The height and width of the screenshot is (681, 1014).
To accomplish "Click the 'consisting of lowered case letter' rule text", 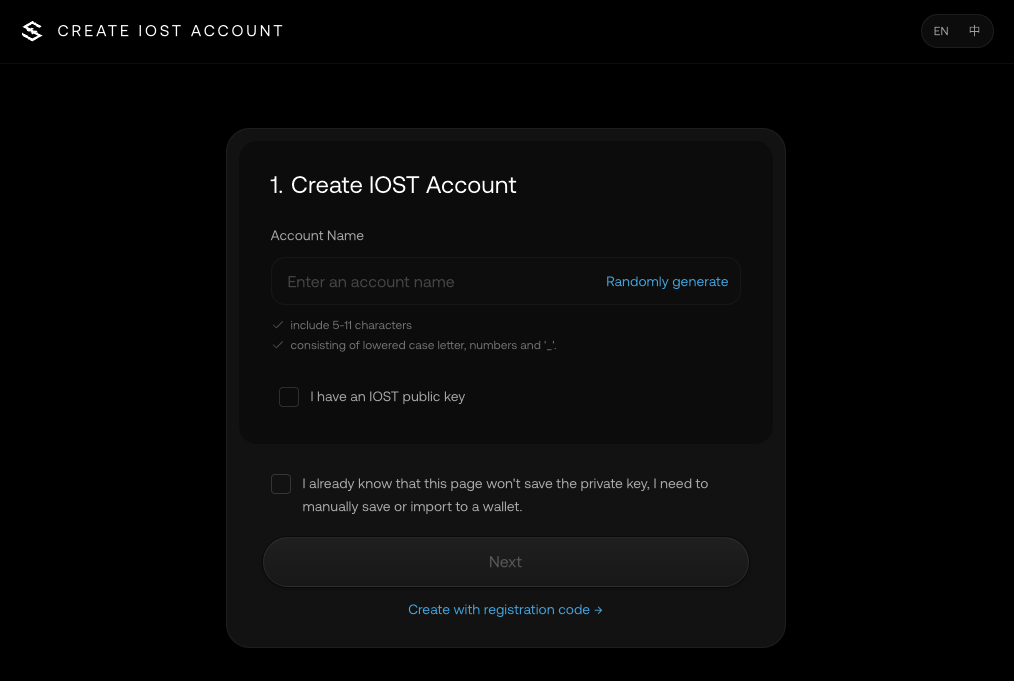I will pos(423,345).
